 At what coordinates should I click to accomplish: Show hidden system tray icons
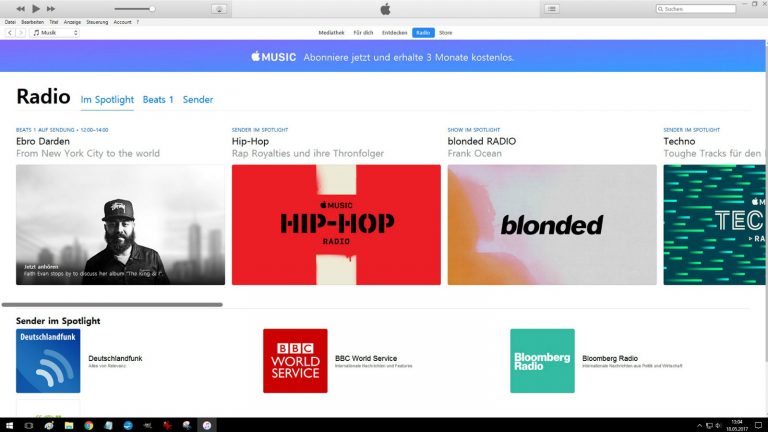click(x=699, y=426)
